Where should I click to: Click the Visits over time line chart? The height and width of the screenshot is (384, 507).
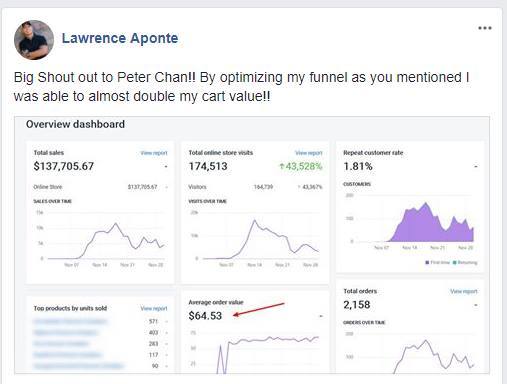pyautogui.click(x=261, y=239)
